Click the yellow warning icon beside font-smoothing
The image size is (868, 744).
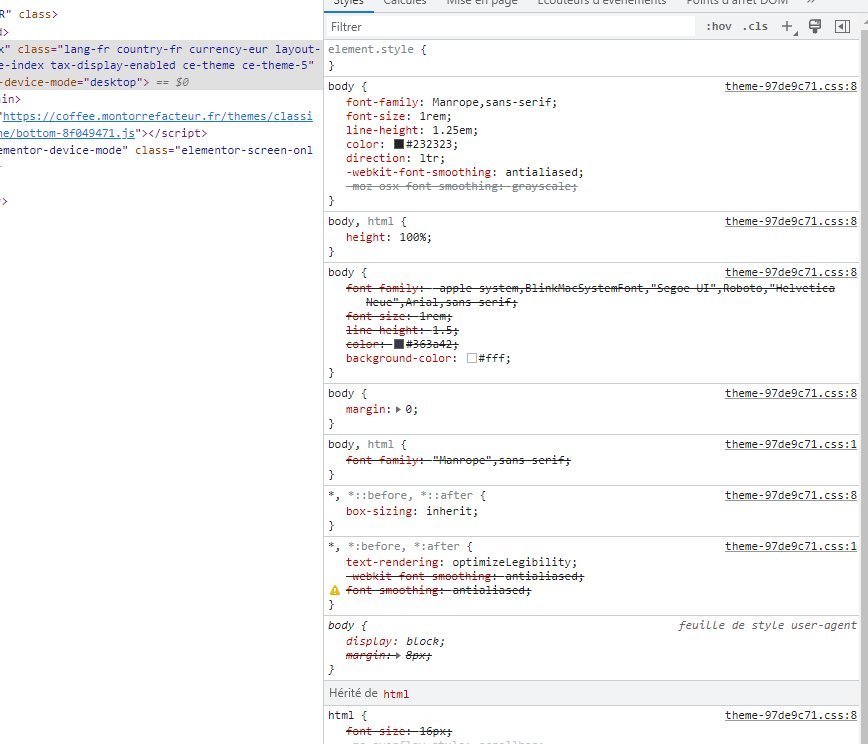pyautogui.click(x=336, y=591)
